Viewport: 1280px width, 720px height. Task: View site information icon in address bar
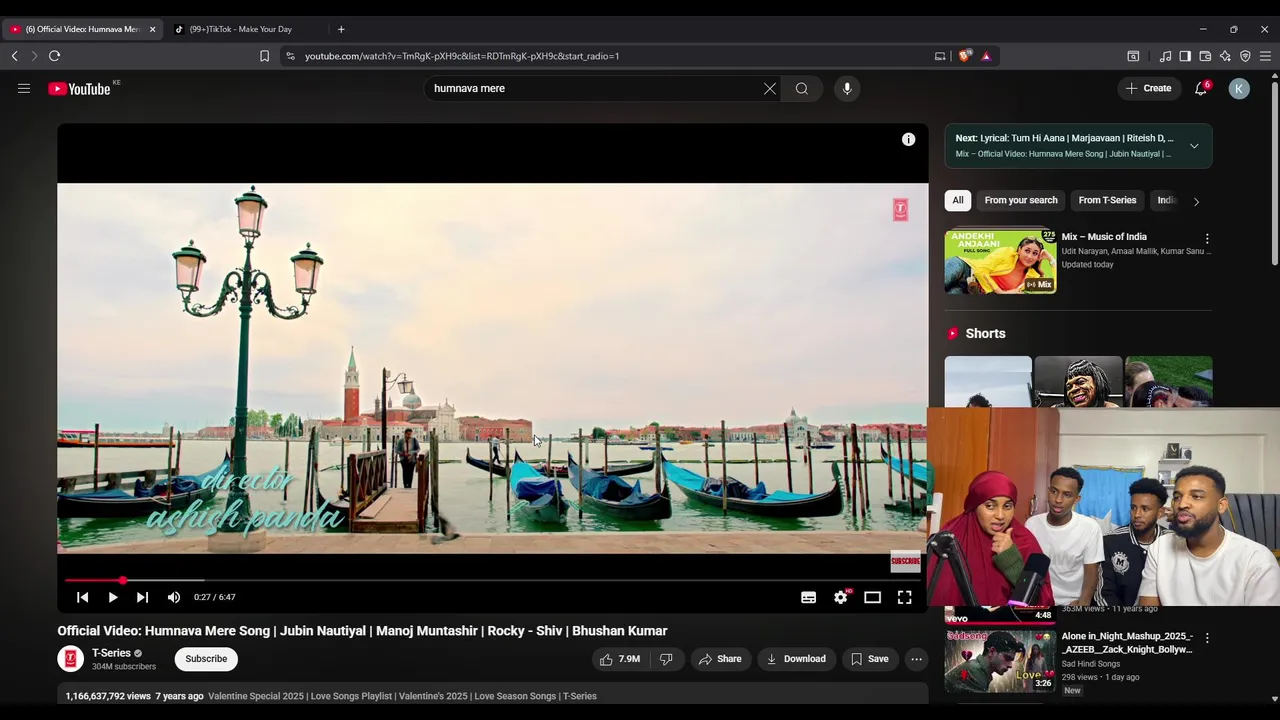tap(290, 56)
